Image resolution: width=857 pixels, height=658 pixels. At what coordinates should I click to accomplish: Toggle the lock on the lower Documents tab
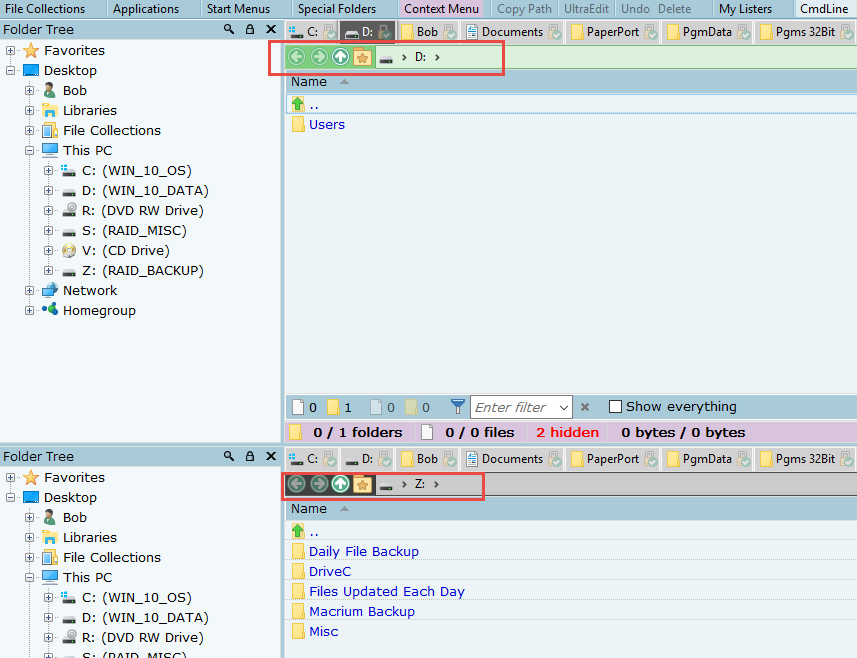click(x=555, y=459)
